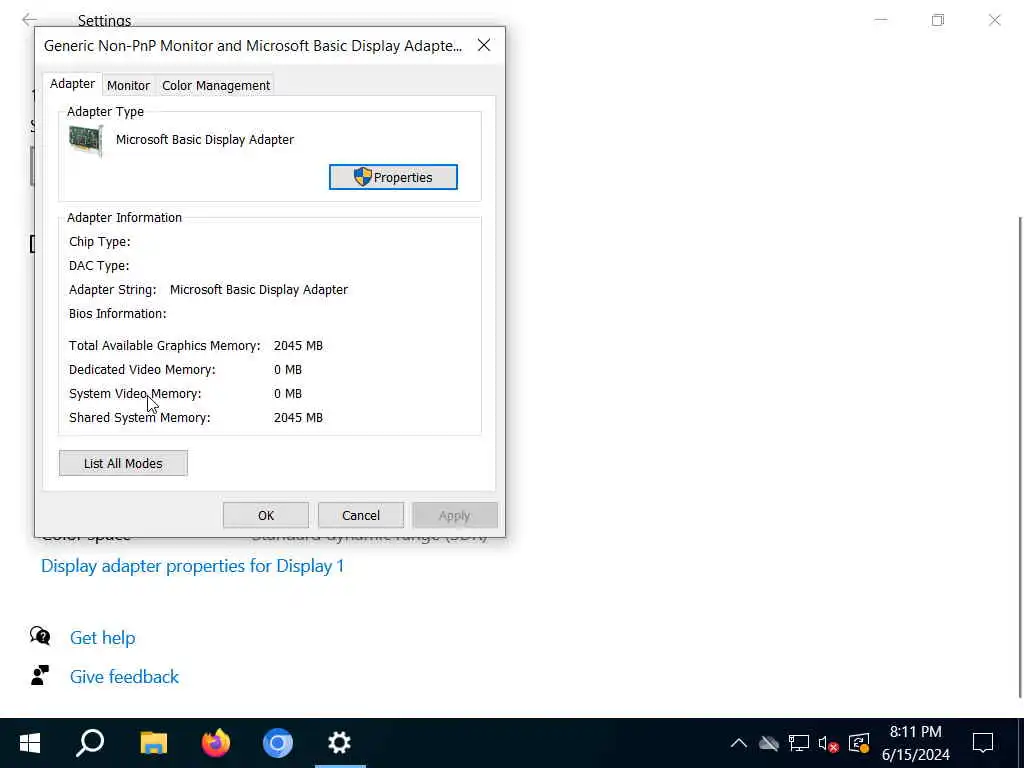Click the muted volume speaker icon
The height and width of the screenshot is (768, 1024).
click(828, 743)
